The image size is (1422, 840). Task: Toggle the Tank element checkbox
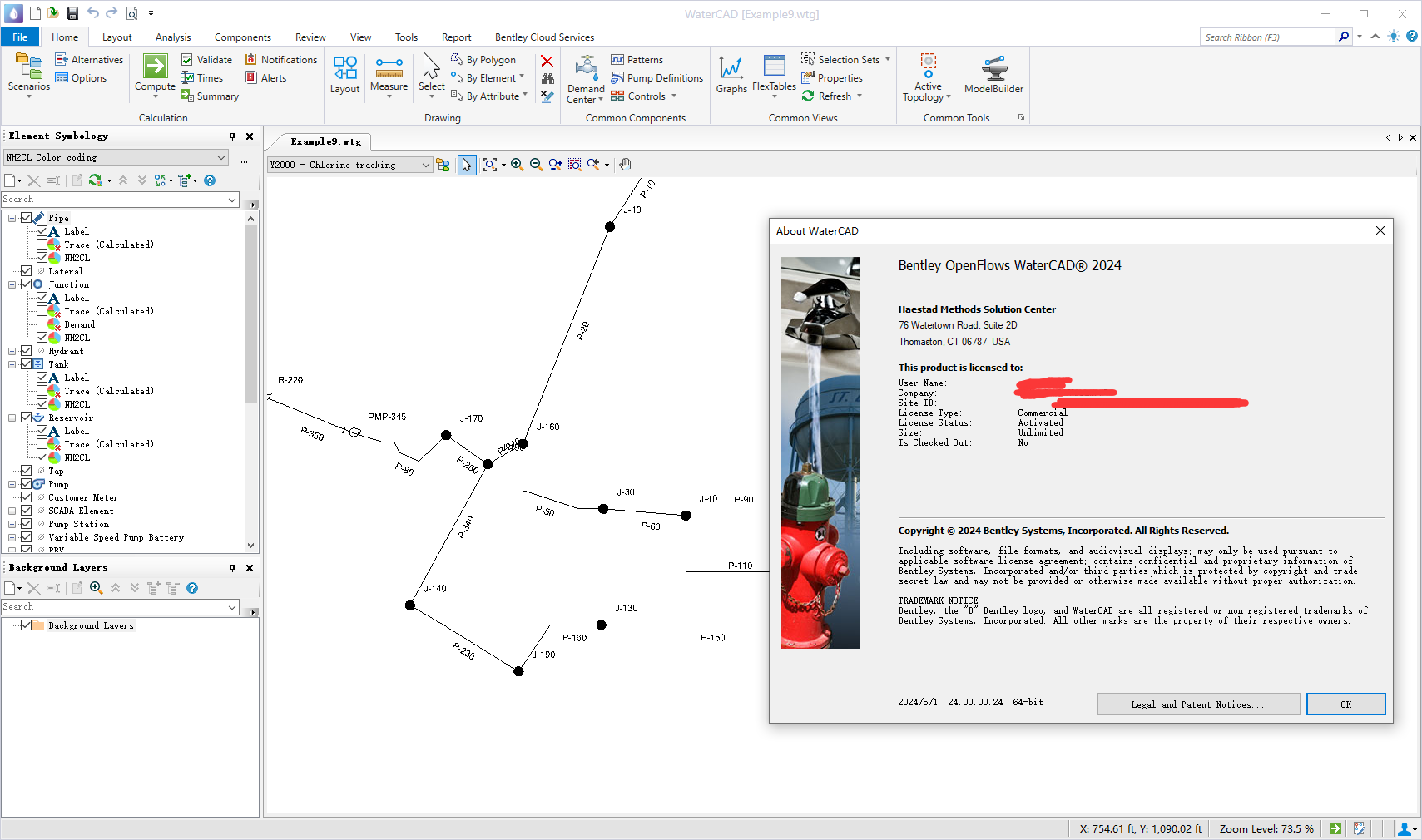click(26, 364)
